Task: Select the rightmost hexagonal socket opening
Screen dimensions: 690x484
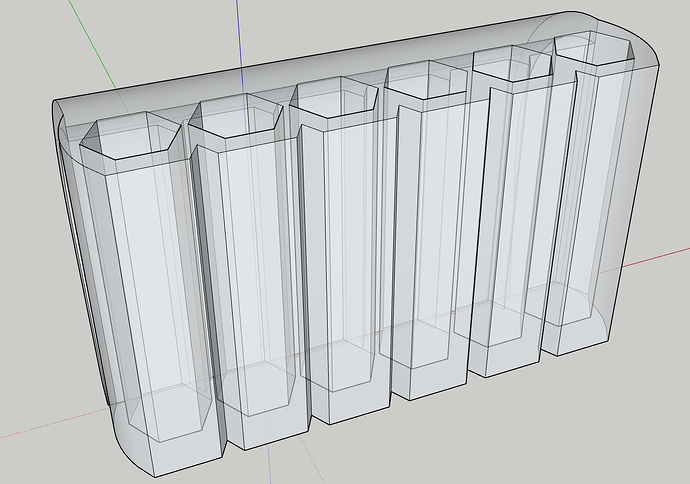Action: click(593, 48)
